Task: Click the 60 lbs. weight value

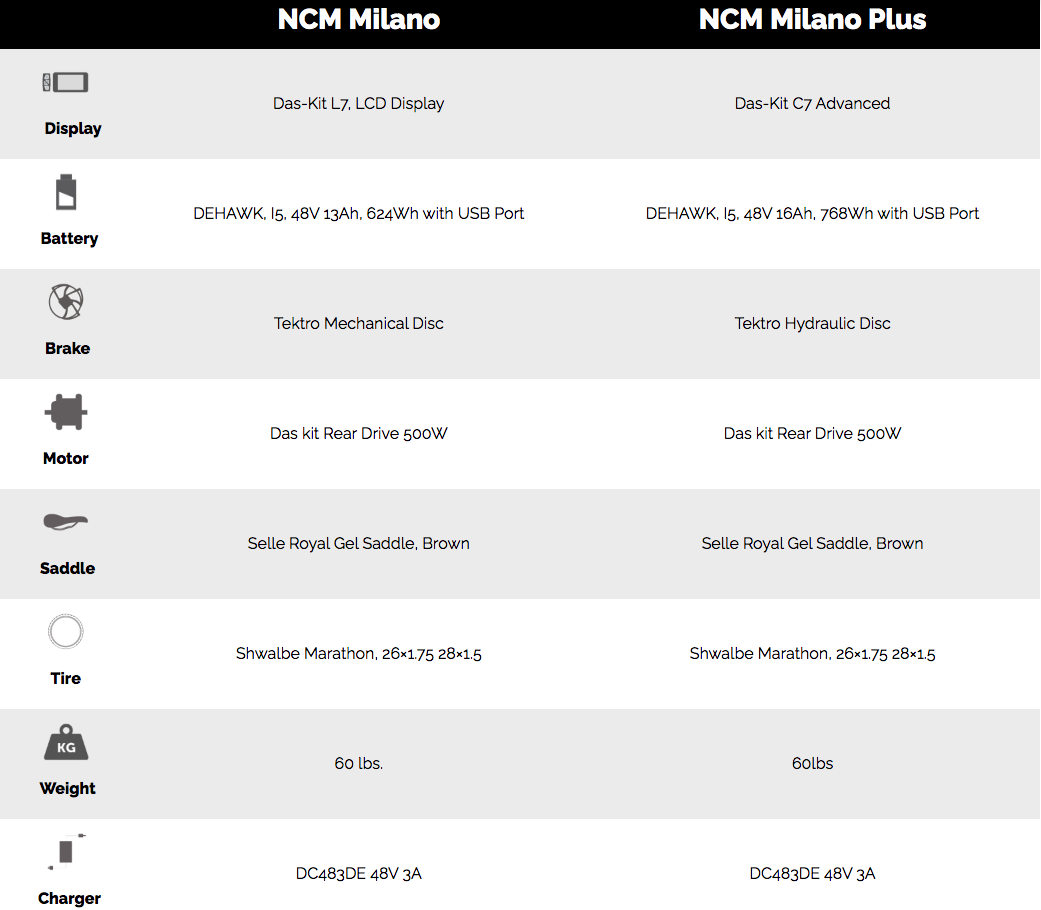Action: (x=358, y=763)
